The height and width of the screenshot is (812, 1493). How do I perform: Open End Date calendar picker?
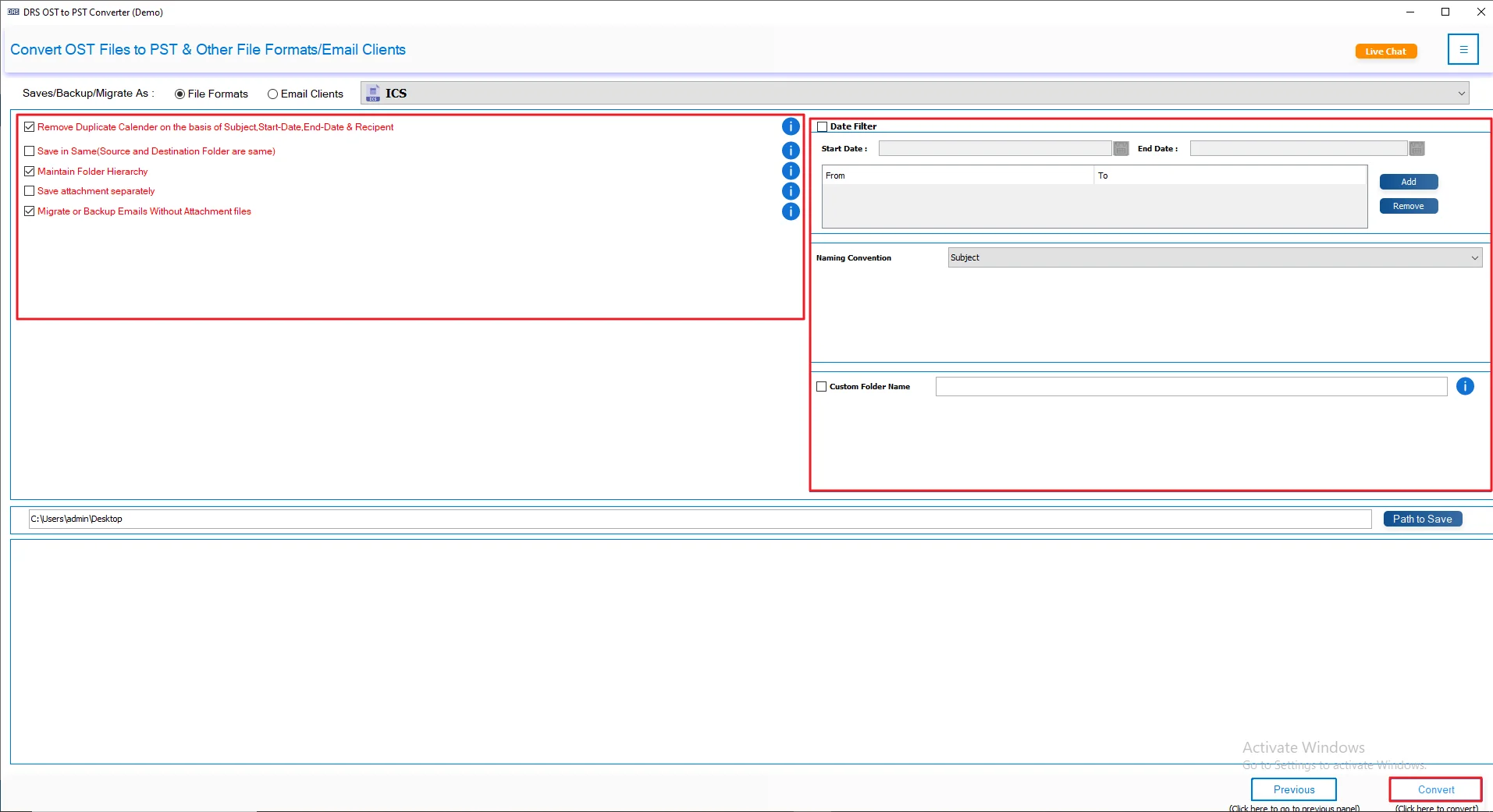1417,148
